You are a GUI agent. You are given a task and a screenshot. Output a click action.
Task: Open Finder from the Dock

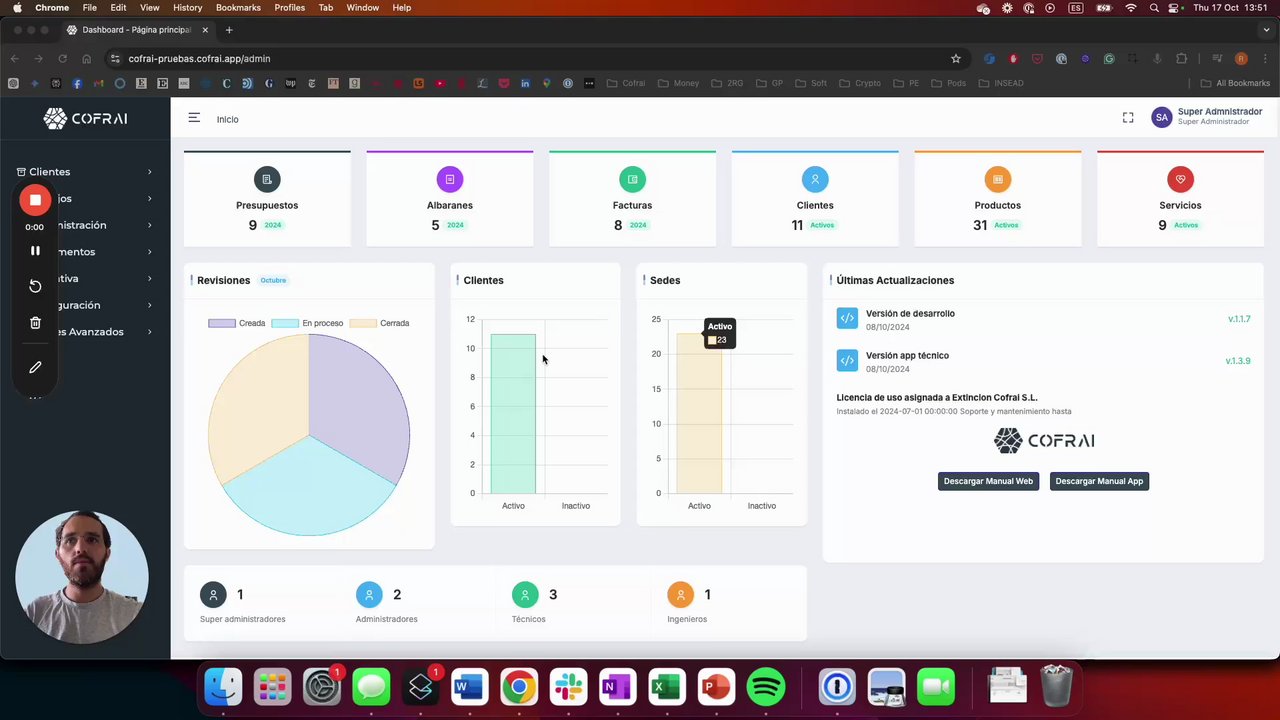tap(223, 687)
